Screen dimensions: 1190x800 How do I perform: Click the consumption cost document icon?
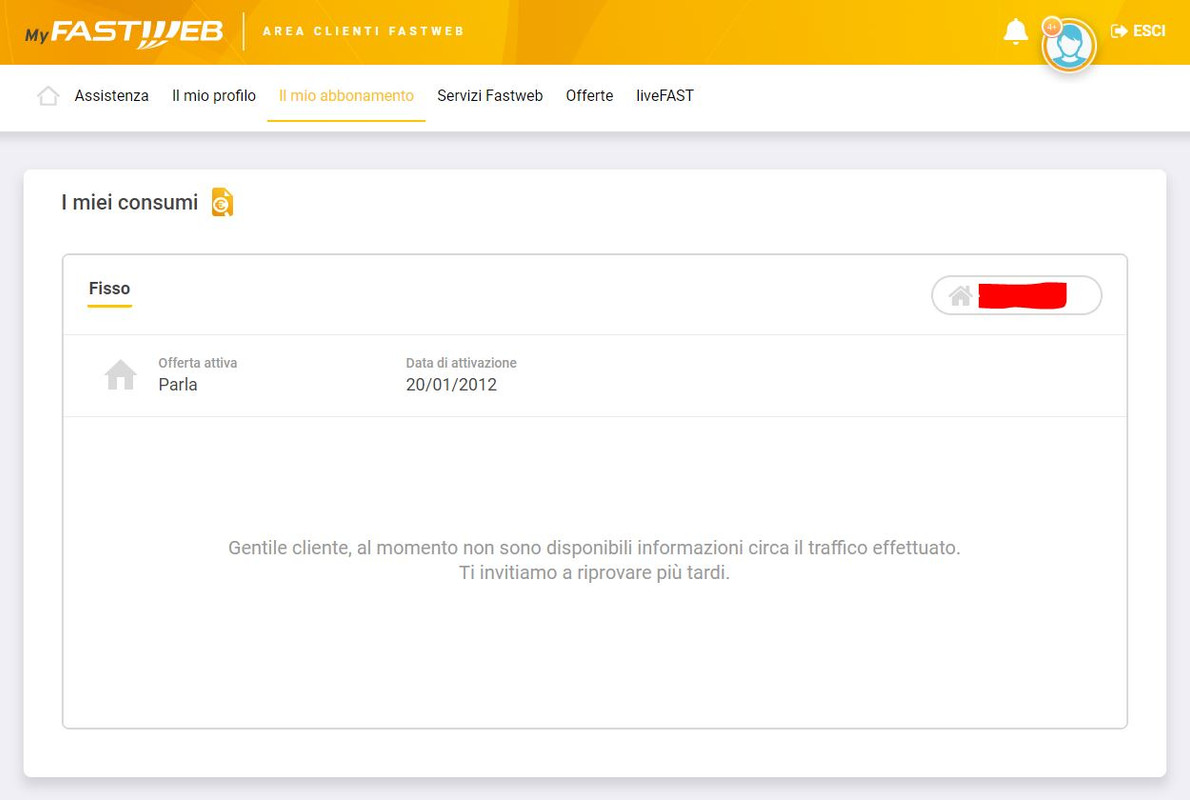click(222, 203)
